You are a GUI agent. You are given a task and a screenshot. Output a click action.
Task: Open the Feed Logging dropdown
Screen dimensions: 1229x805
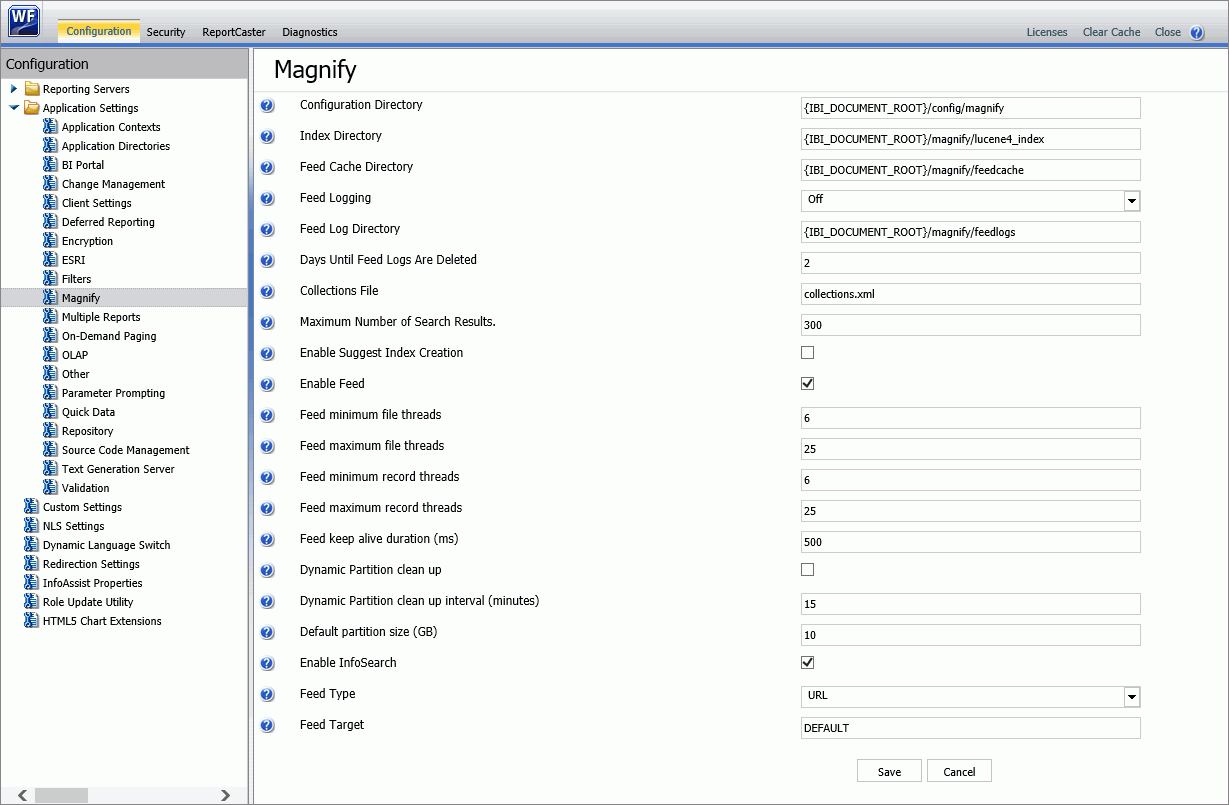(x=970, y=200)
